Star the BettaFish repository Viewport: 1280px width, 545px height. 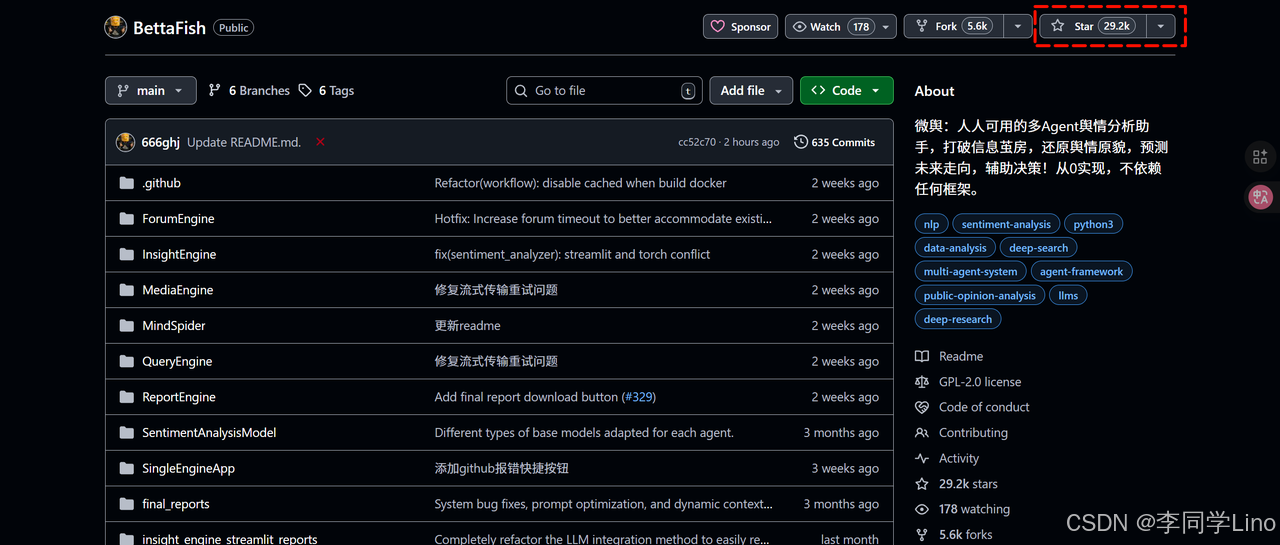click(x=1092, y=27)
